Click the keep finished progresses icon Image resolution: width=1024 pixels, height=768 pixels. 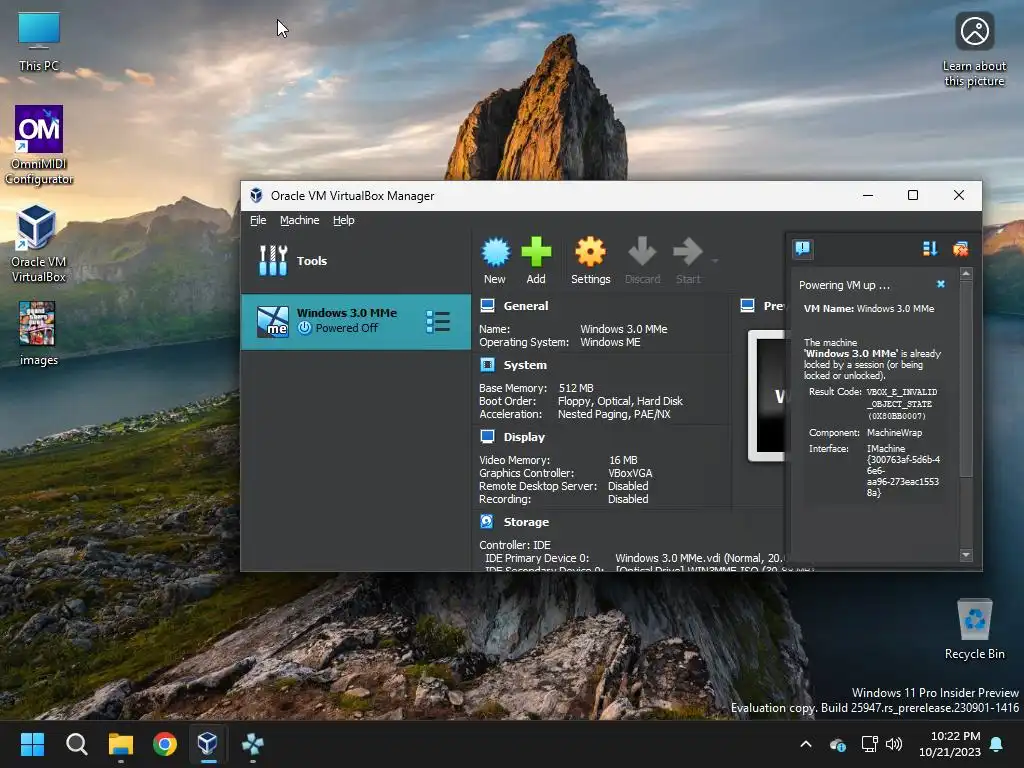click(x=930, y=248)
